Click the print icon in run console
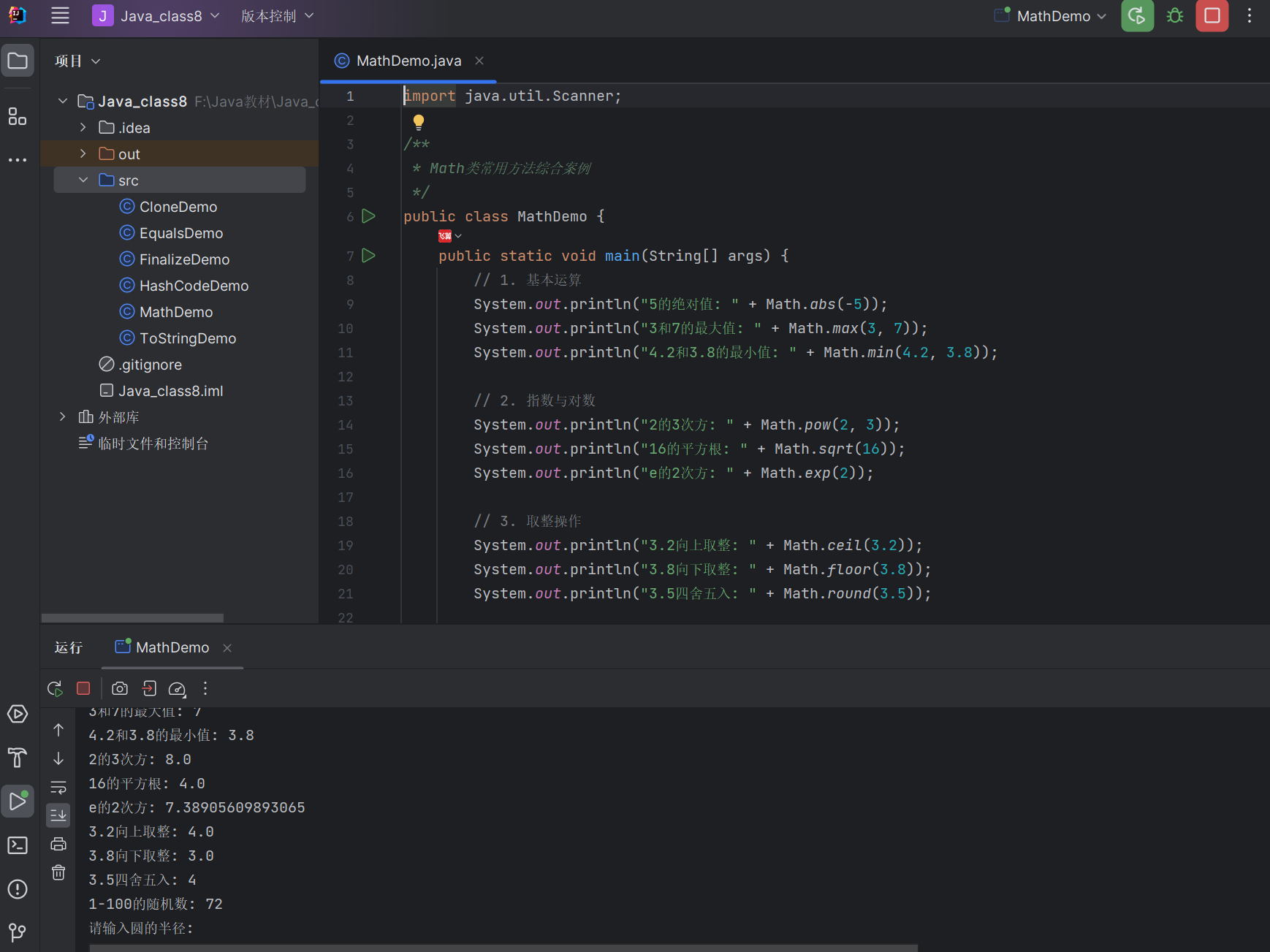 pyautogui.click(x=58, y=844)
